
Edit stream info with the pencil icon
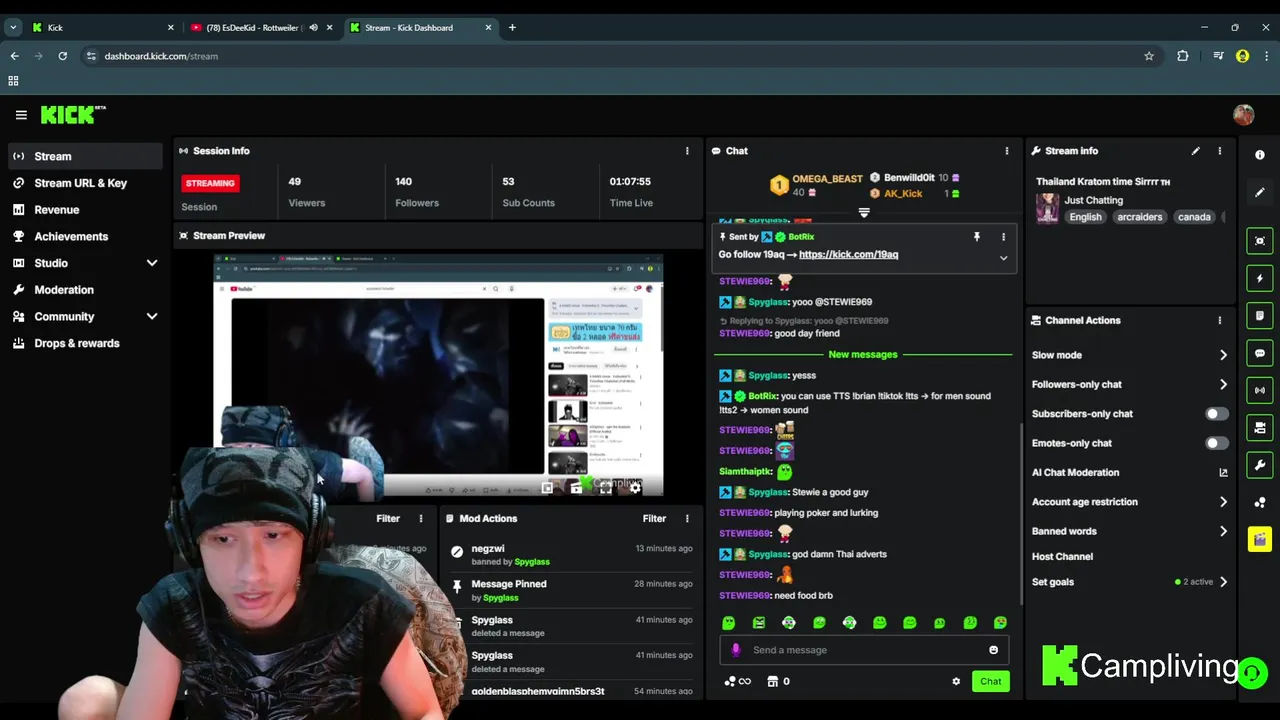pyautogui.click(x=1195, y=151)
